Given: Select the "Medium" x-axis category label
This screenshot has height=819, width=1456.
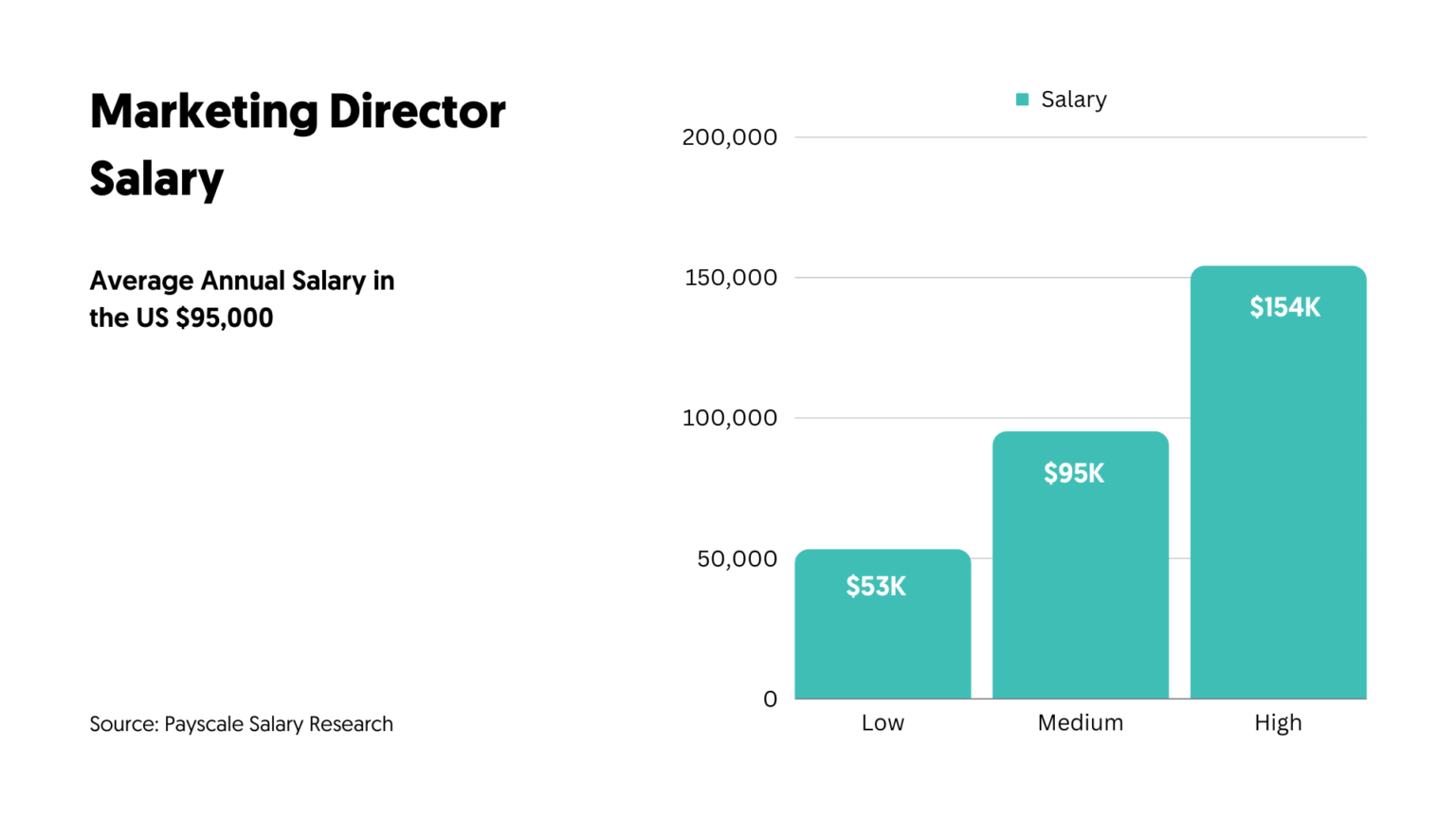Looking at the screenshot, I should (x=1080, y=723).
